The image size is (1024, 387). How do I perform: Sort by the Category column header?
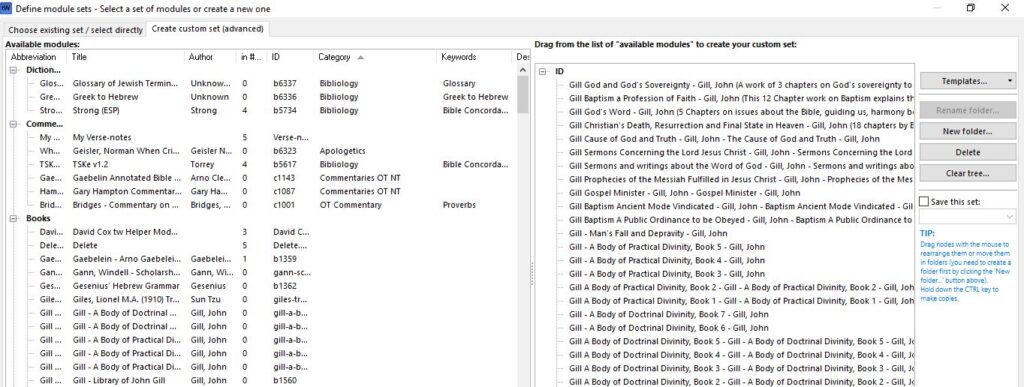[x=375, y=57]
